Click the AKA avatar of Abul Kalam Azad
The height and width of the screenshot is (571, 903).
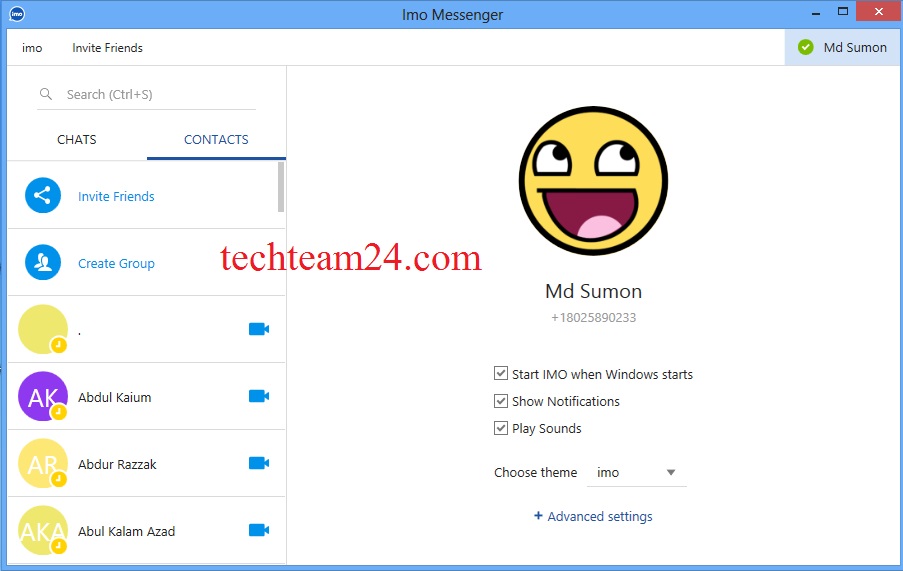(43, 530)
